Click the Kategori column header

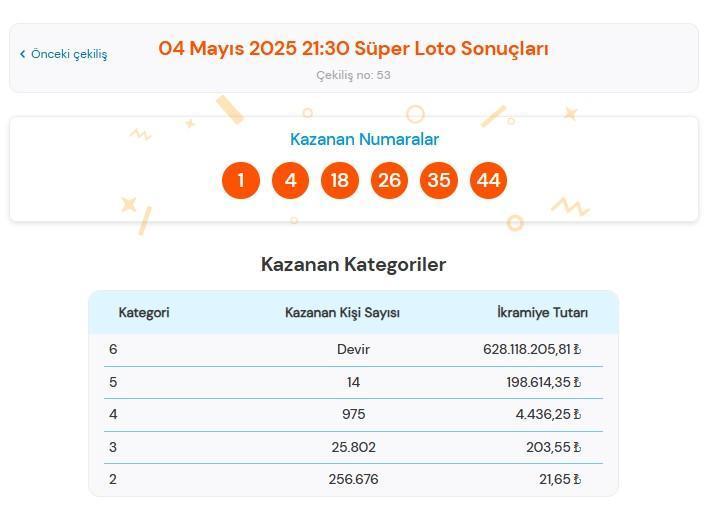(144, 313)
